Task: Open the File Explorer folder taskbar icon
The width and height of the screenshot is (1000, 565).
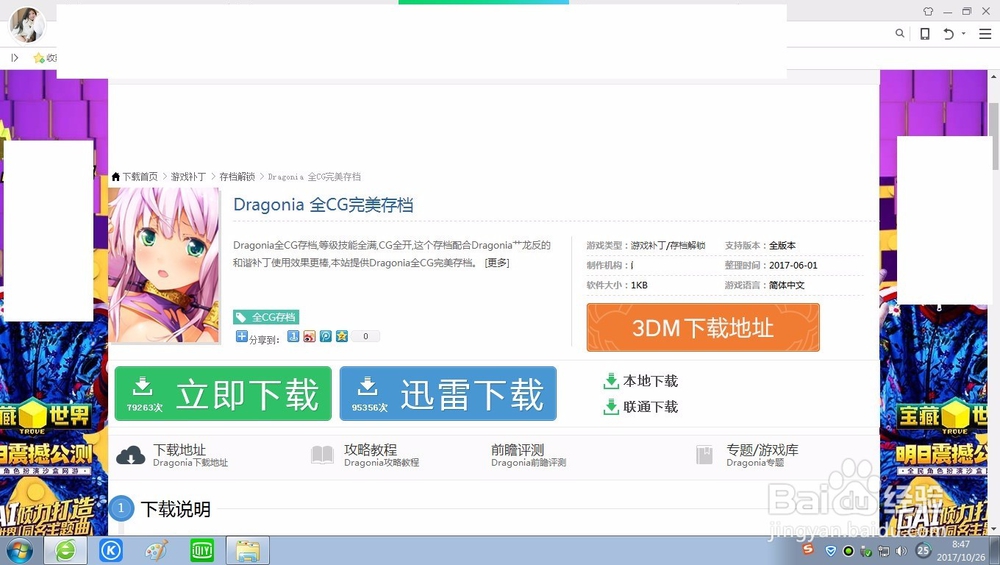Action: pyautogui.click(x=247, y=550)
